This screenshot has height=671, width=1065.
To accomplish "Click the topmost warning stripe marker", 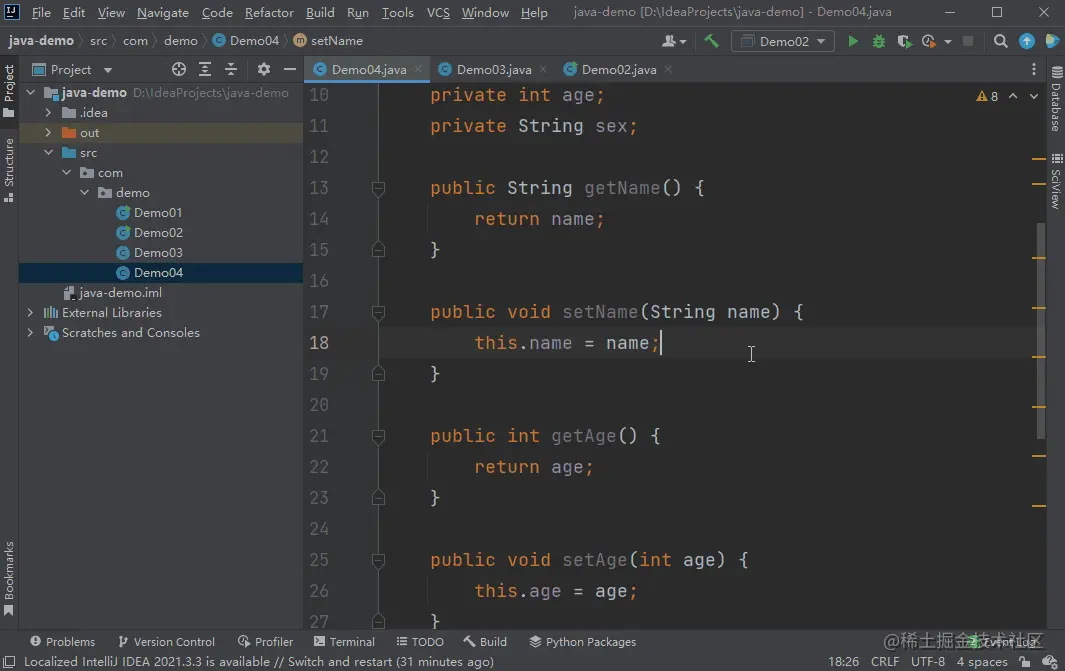I will point(1039,159).
